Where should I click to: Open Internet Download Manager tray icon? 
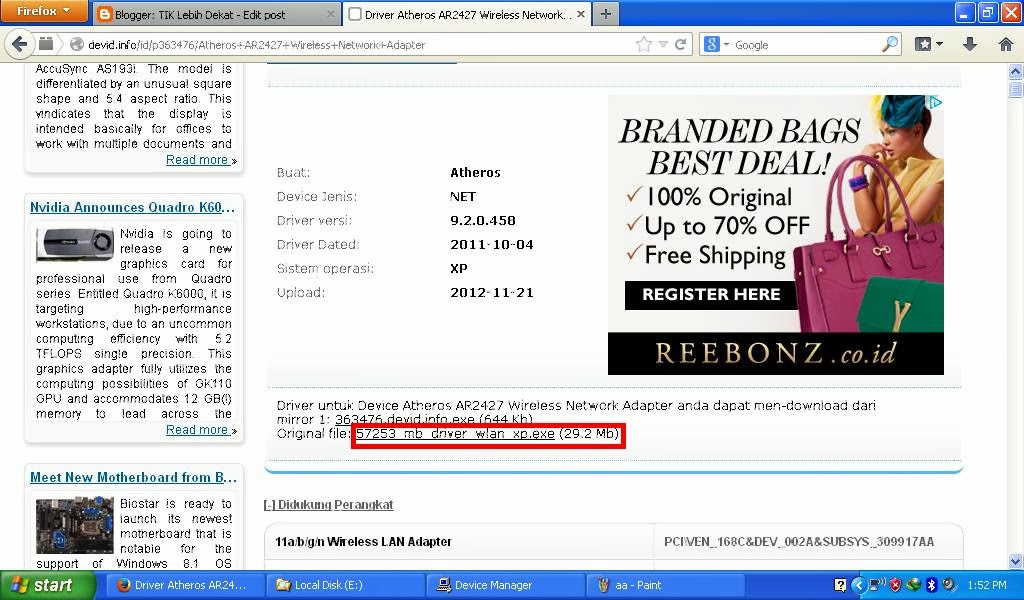(x=913, y=583)
